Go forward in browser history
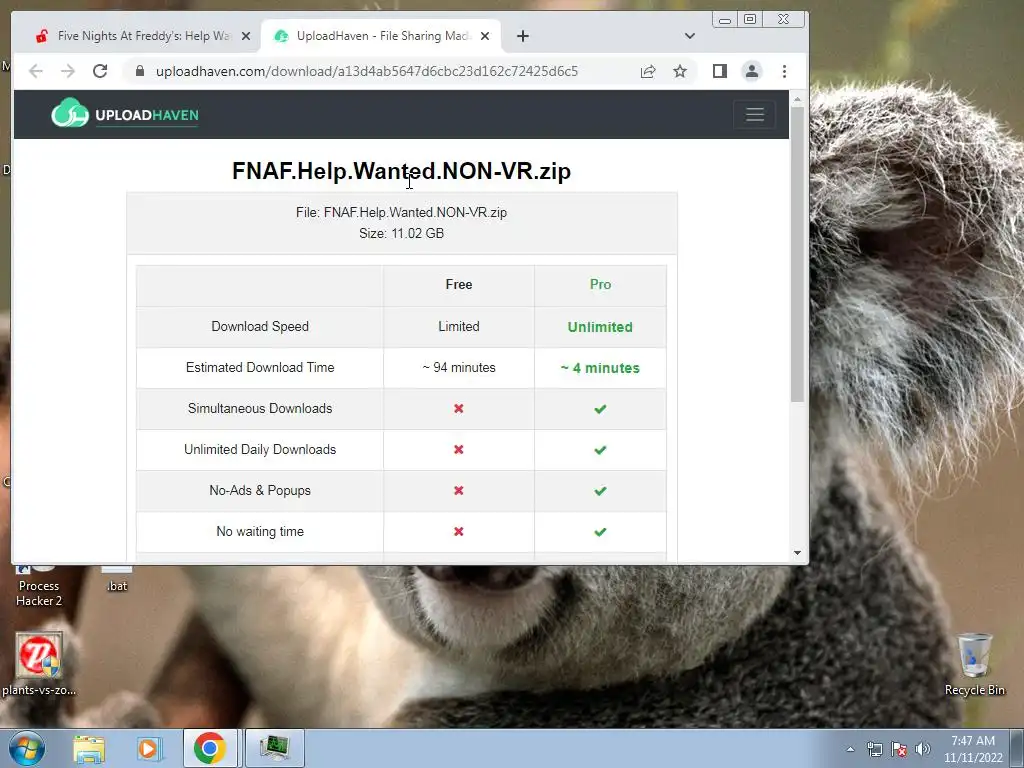This screenshot has height=768, width=1024. 68,71
